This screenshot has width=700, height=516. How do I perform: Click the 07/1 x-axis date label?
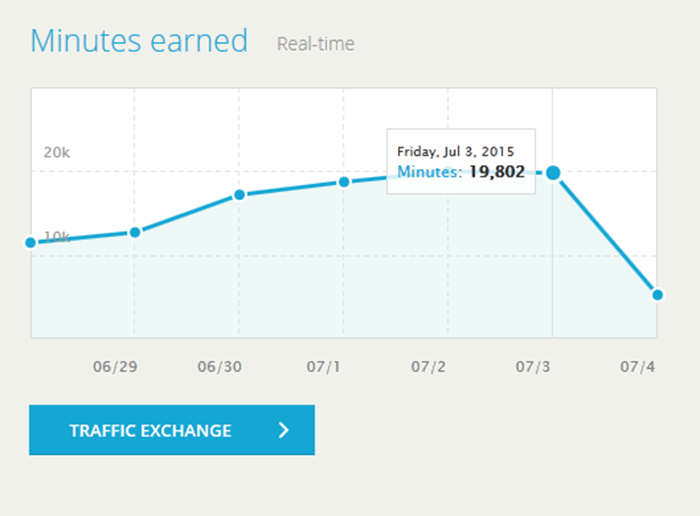(x=323, y=366)
